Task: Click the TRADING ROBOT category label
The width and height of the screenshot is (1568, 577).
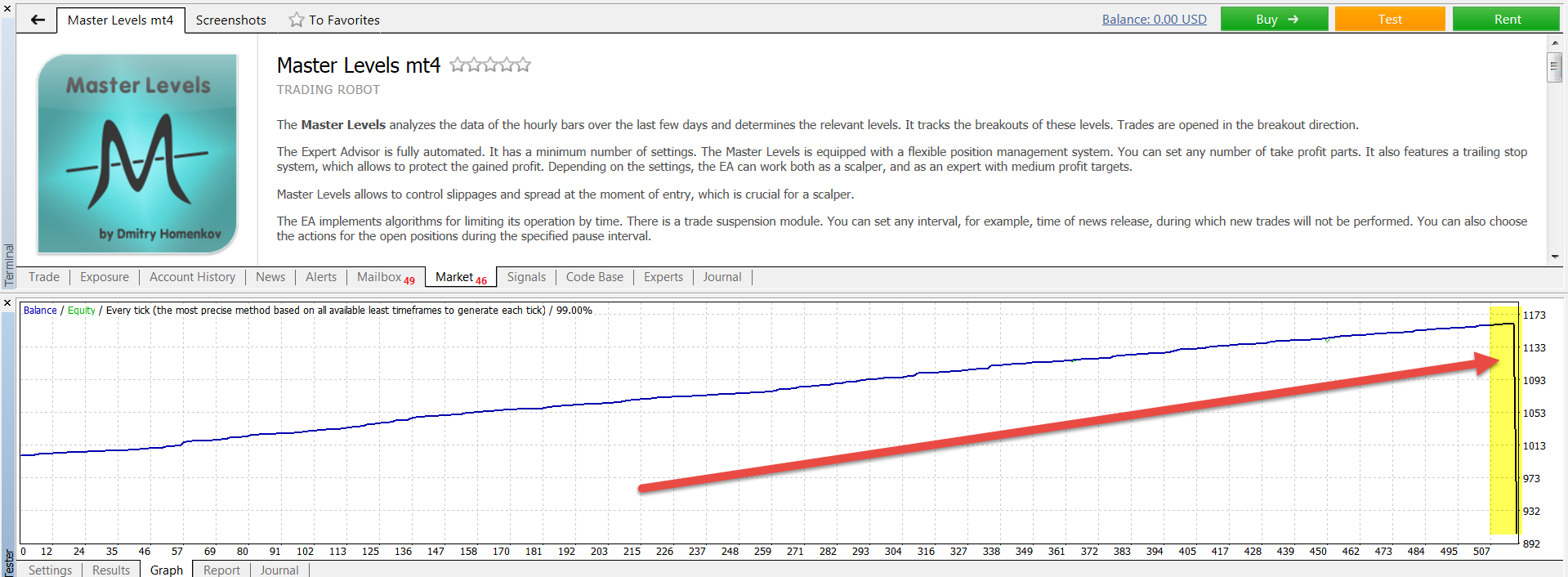Action: point(328,90)
